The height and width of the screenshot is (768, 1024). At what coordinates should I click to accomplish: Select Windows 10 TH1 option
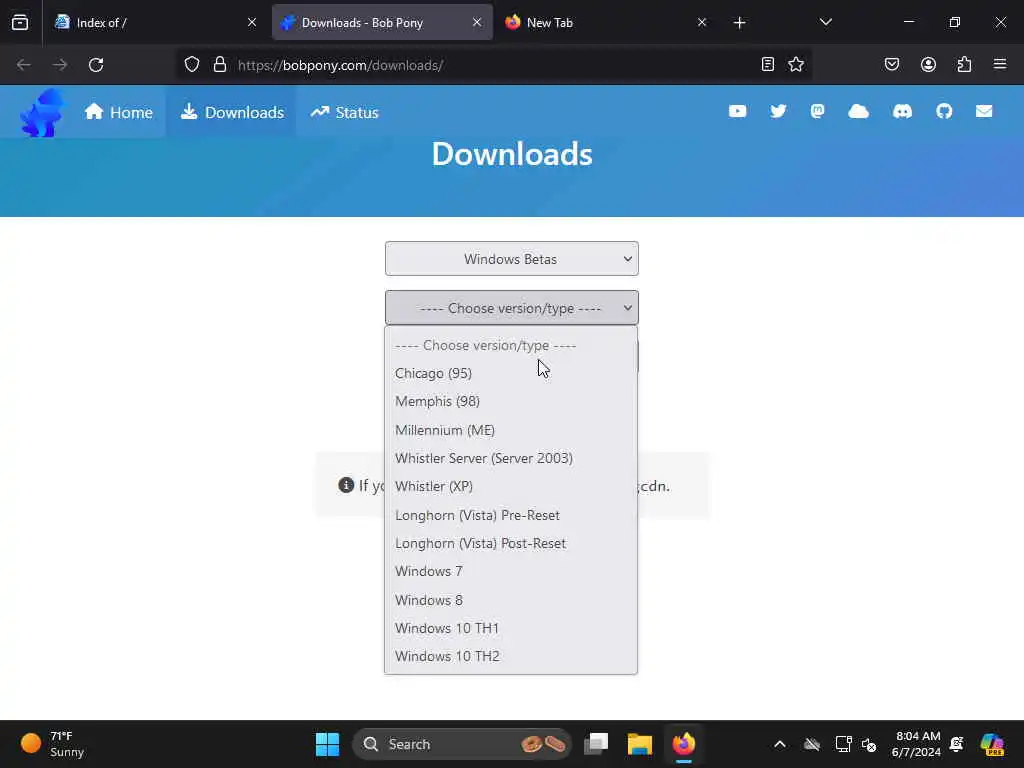(511, 628)
